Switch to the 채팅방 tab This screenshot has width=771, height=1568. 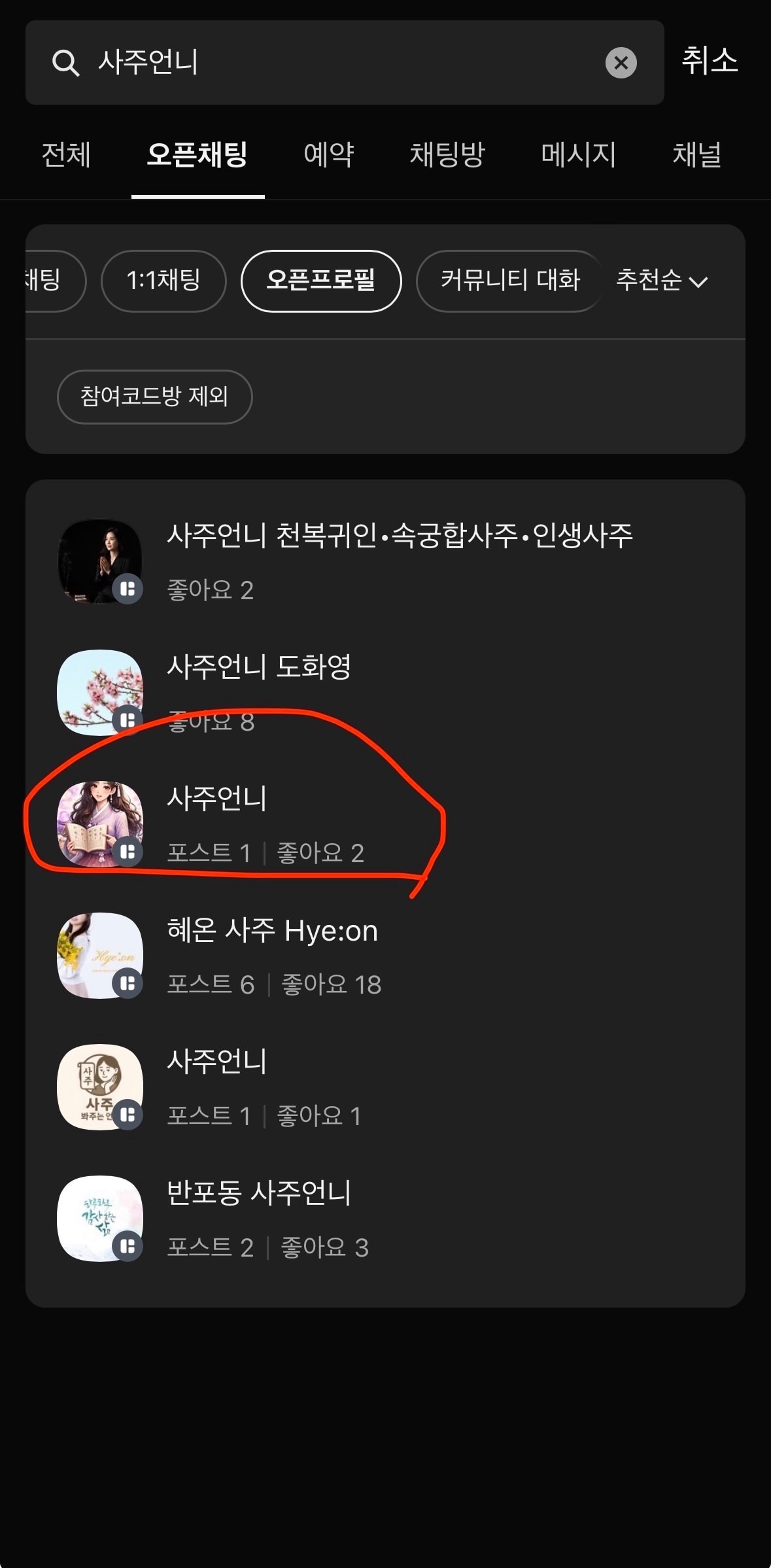[x=447, y=155]
